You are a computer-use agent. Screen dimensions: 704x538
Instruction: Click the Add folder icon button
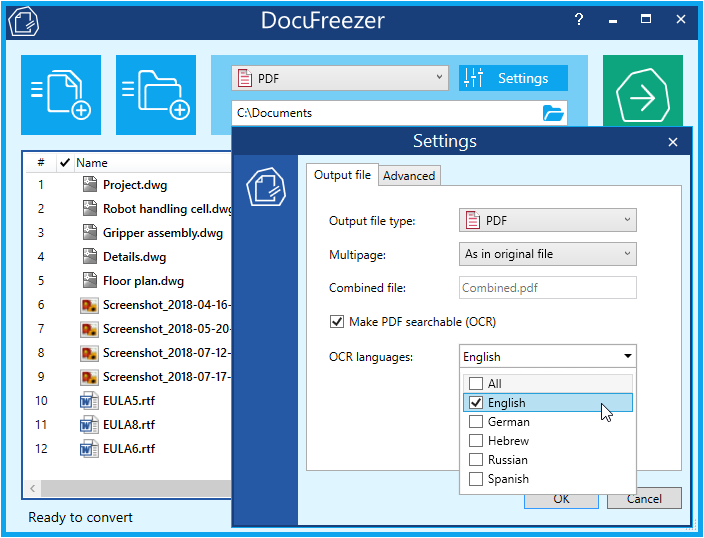[156, 95]
